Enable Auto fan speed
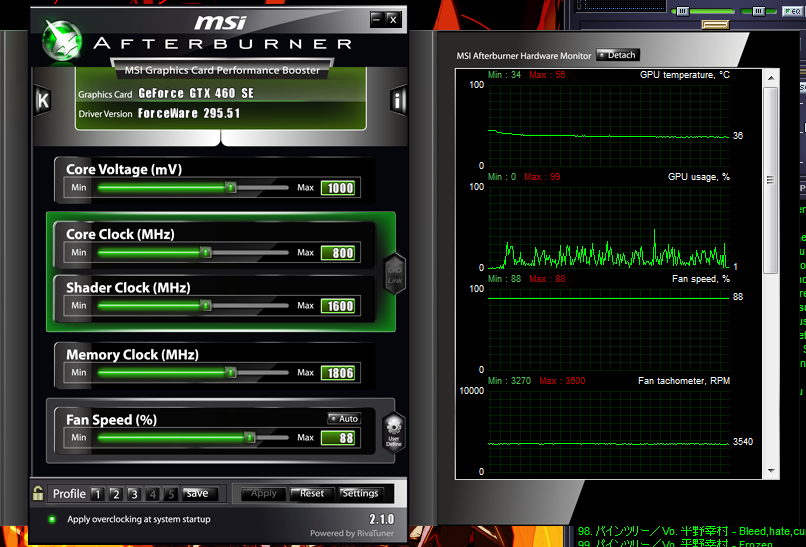The width and height of the screenshot is (806, 547). [344, 418]
